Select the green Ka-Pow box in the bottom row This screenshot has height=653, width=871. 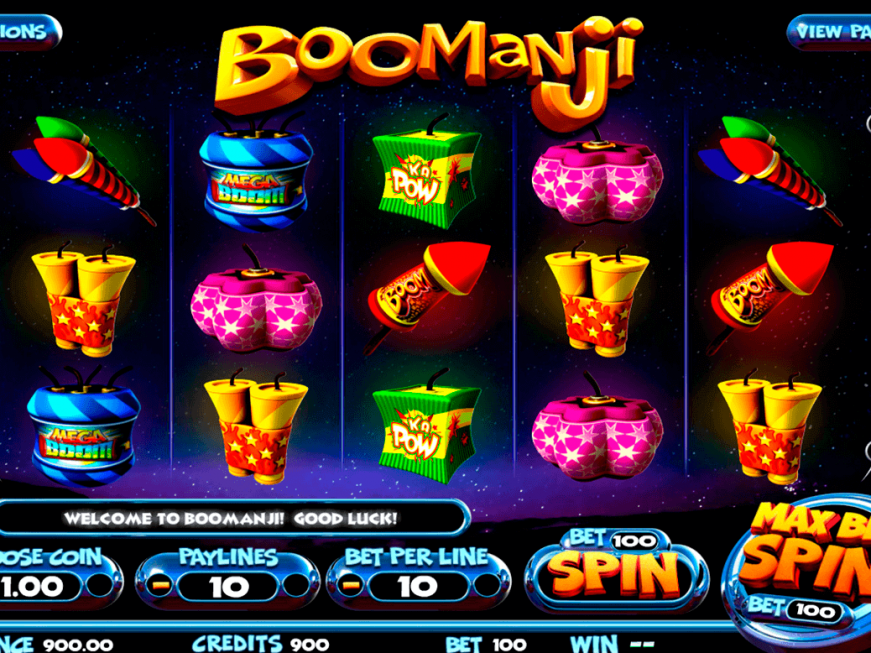pos(427,425)
